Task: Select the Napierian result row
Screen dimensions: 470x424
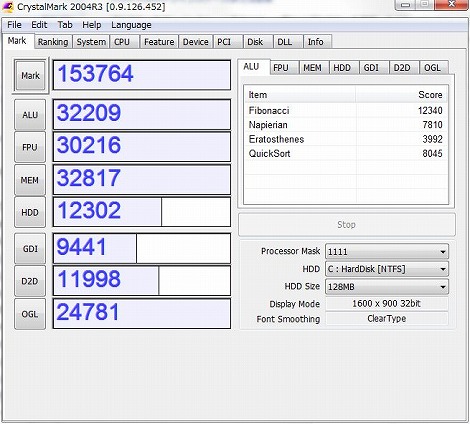Action: point(346,125)
